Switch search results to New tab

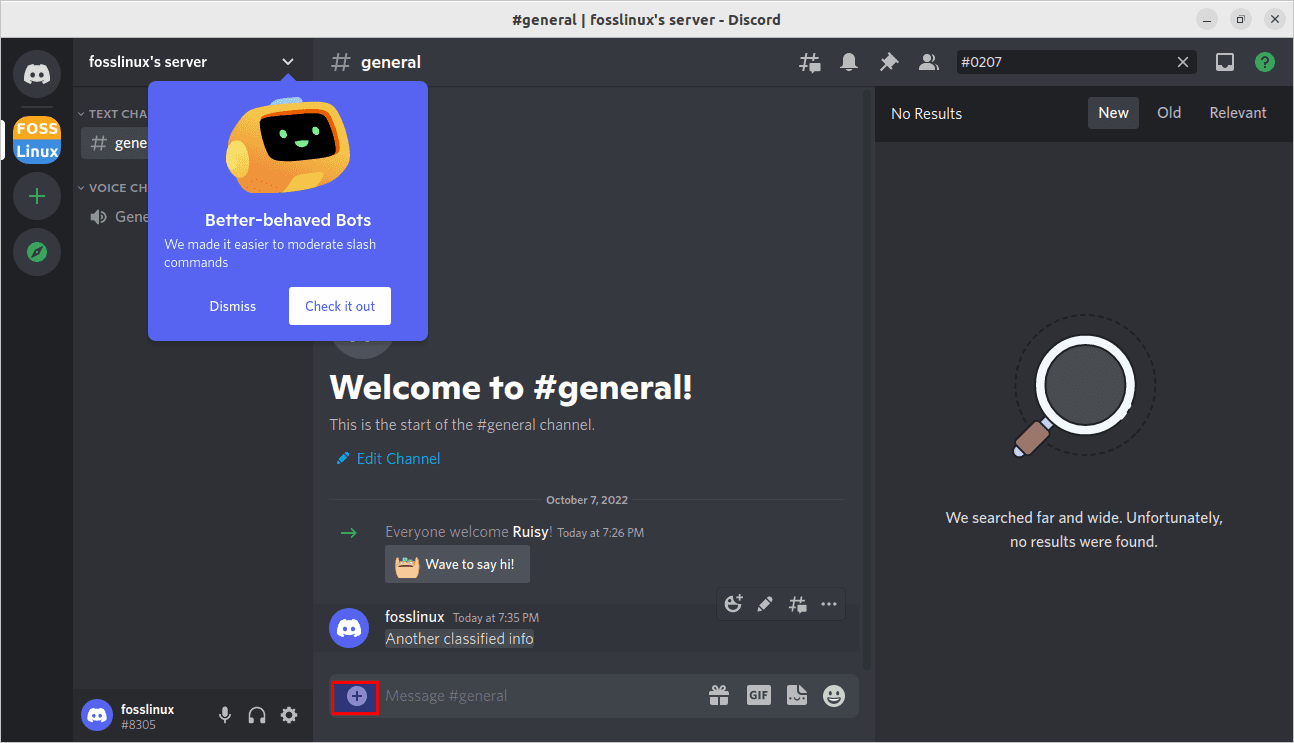click(1113, 113)
